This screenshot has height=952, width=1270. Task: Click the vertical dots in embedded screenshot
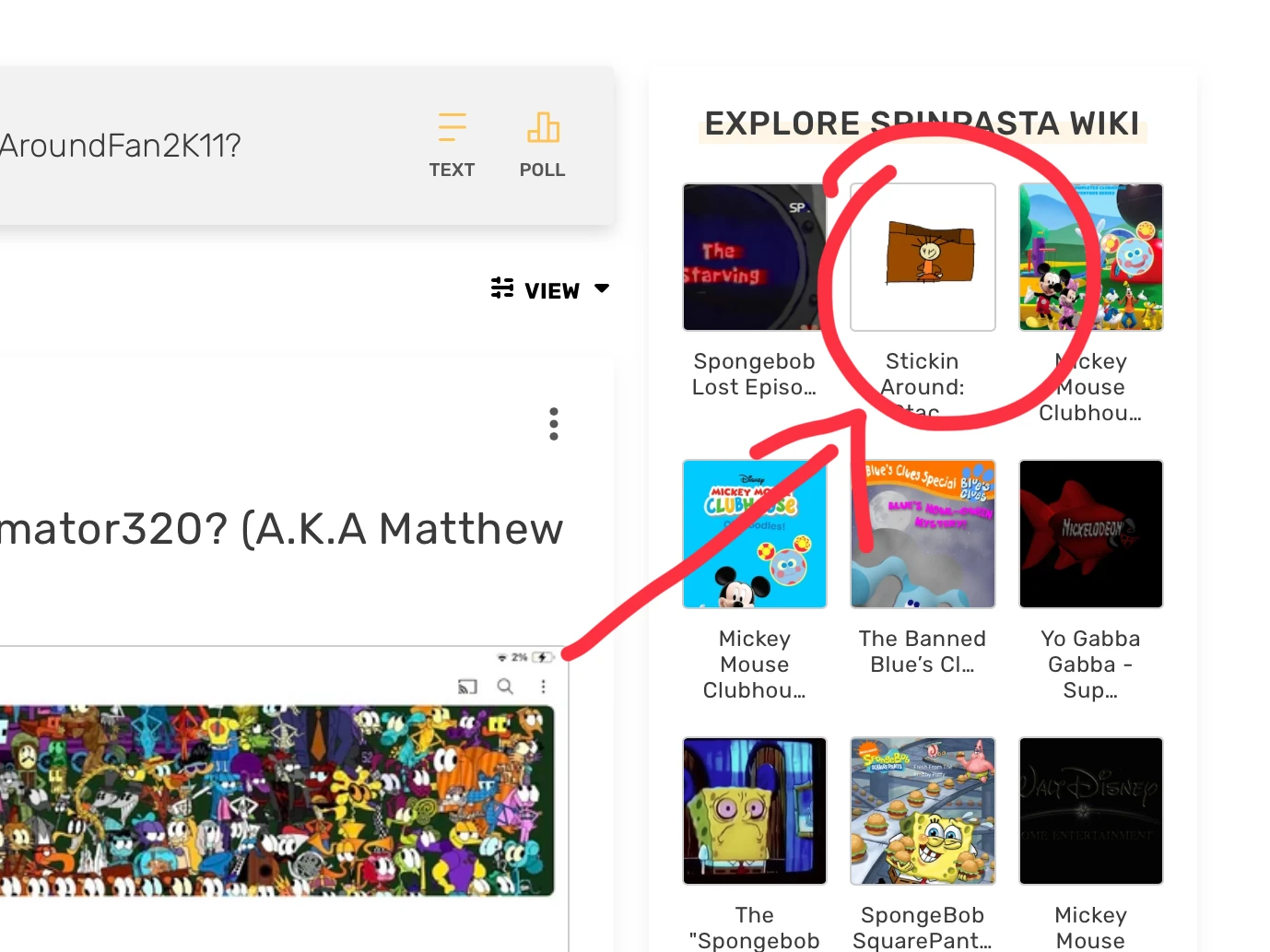pos(543,686)
